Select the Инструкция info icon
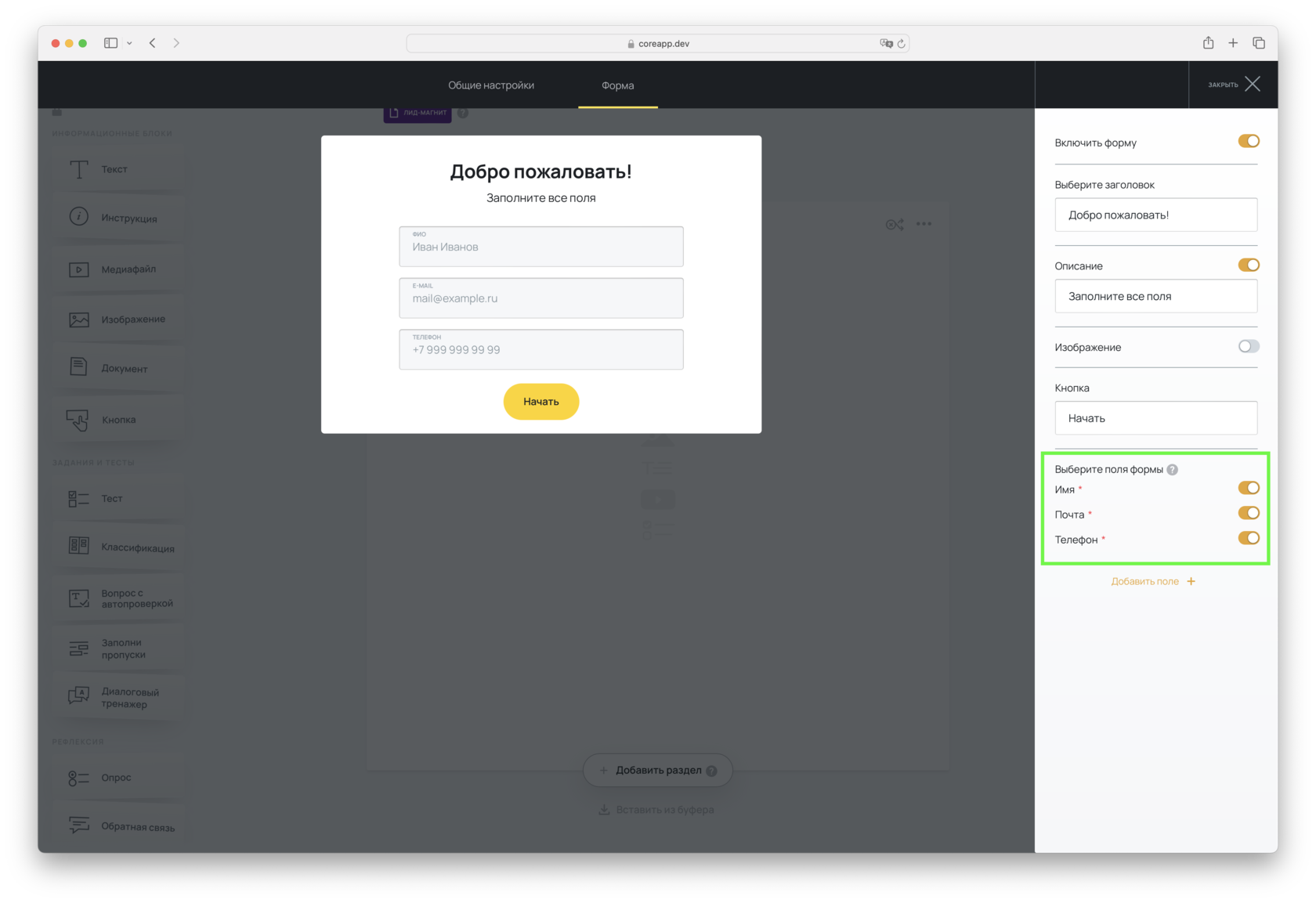 point(79,217)
